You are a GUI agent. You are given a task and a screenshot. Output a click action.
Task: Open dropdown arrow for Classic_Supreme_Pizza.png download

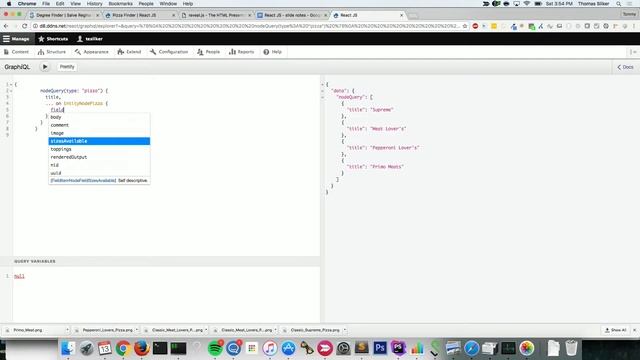[x=345, y=330]
